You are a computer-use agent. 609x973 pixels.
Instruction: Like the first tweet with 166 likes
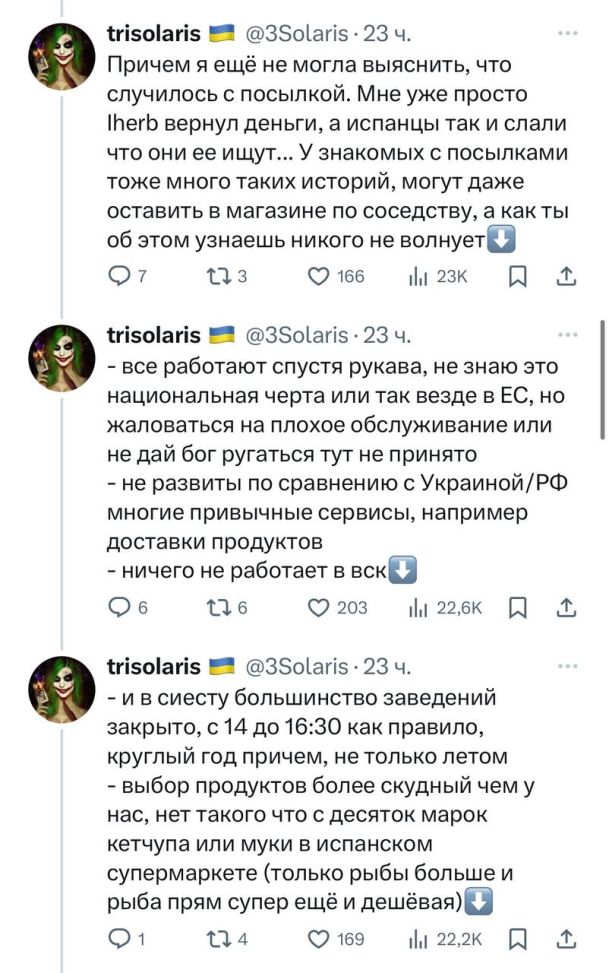point(320,276)
